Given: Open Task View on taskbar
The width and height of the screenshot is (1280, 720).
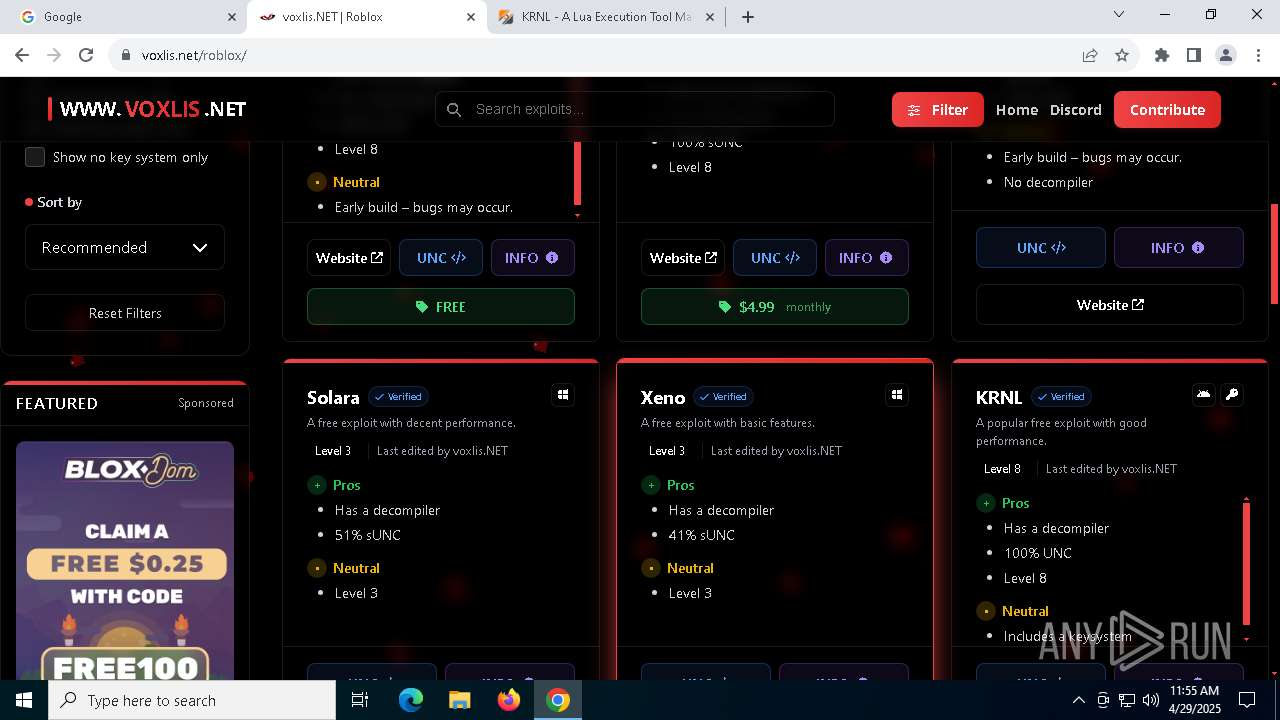Looking at the screenshot, I should pyautogui.click(x=360, y=700).
